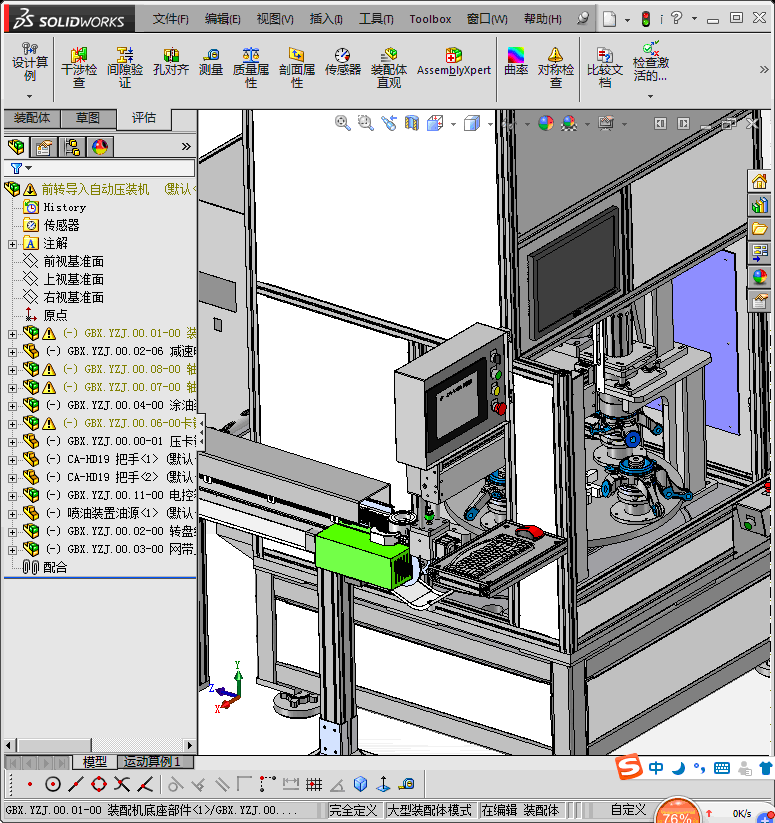Image resolution: width=775 pixels, height=823 pixels.
Task: Click the 传感器 sensor tool in the ribbon
Action: point(343,62)
